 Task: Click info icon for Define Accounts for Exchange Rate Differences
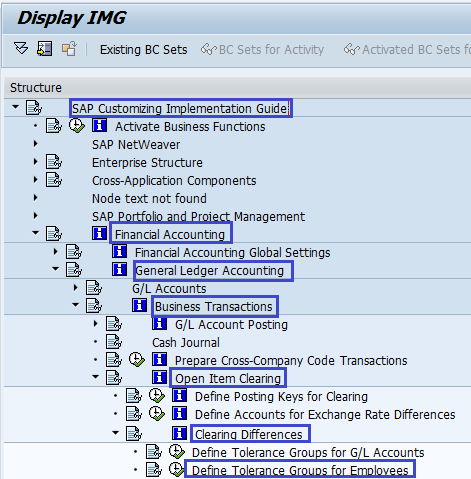179,414
